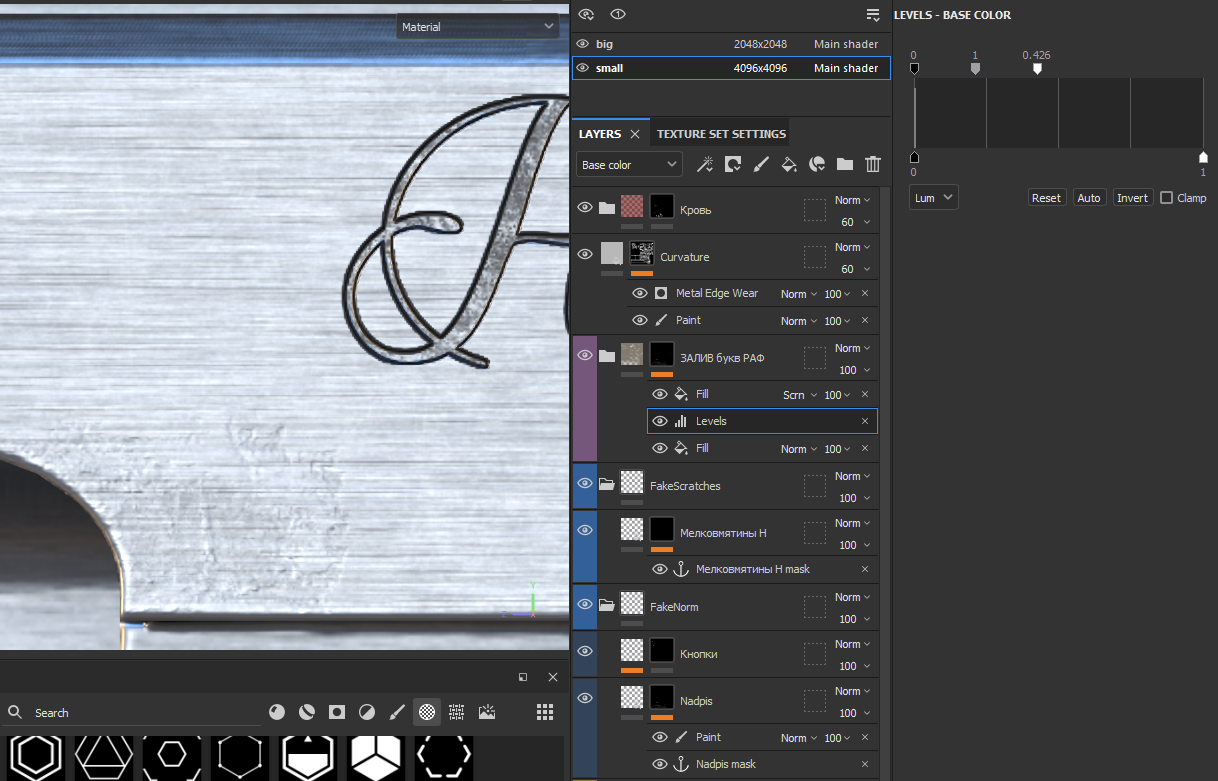Enable the Clamp checkbox

point(1166,198)
